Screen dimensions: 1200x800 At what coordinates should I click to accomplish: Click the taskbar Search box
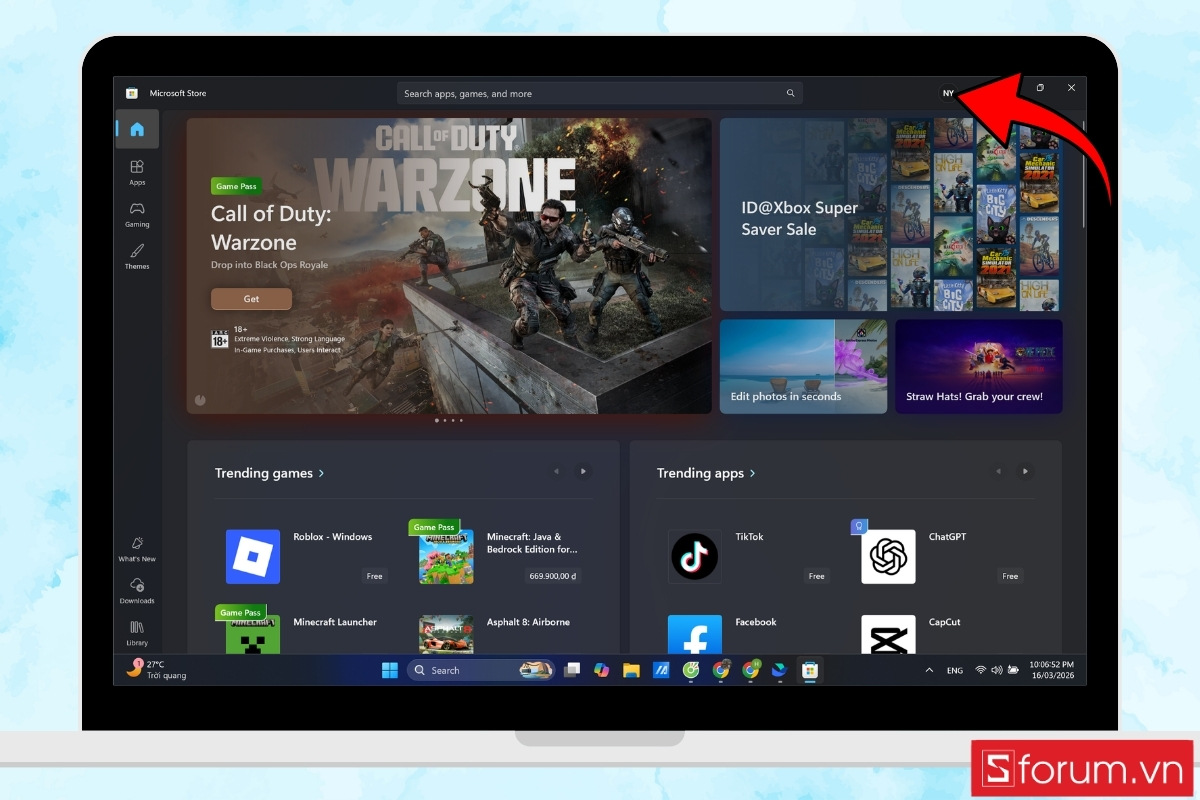pyautogui.click(x=479, y=670)
